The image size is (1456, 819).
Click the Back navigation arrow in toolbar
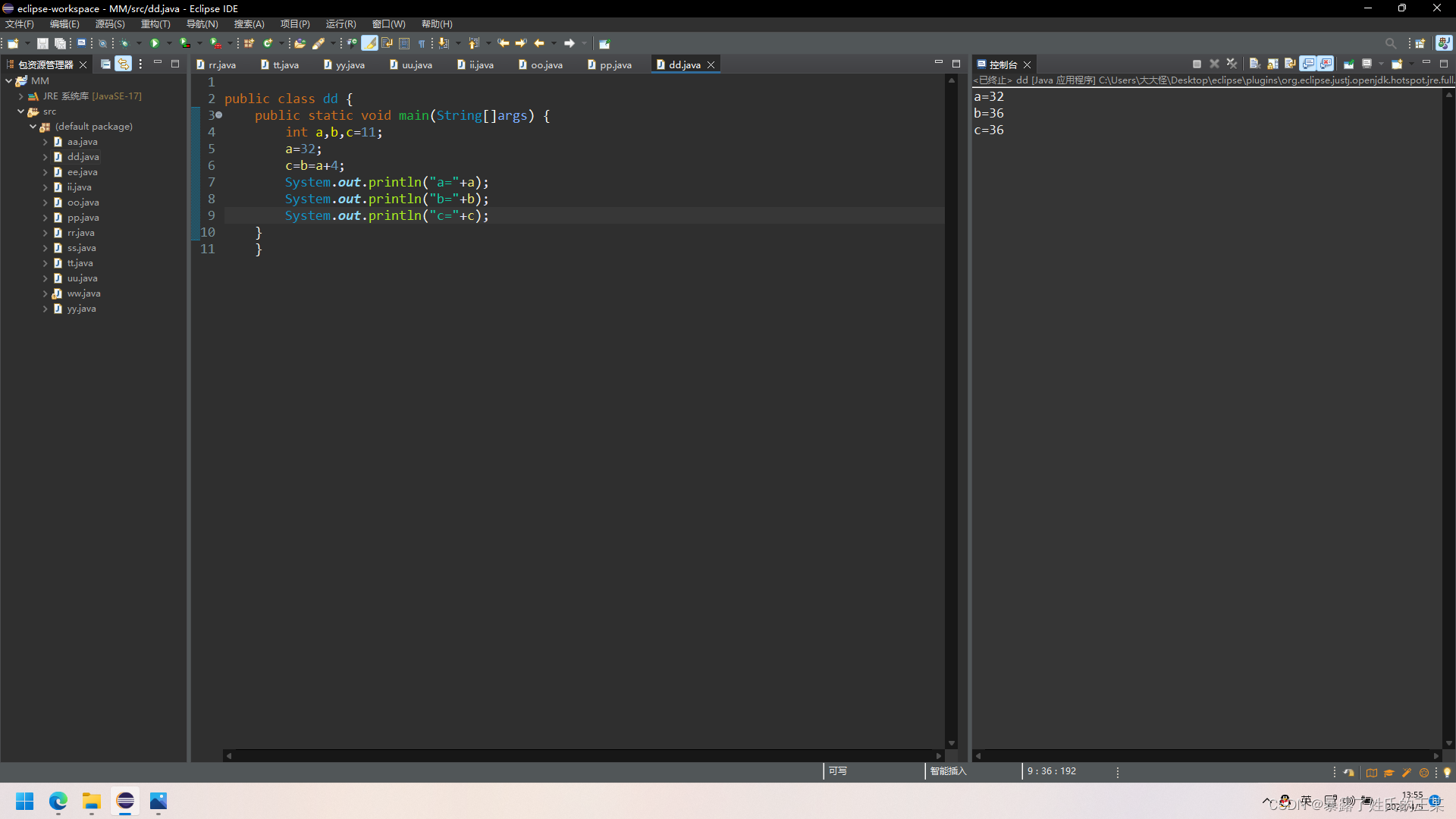(x=539, y=43)
